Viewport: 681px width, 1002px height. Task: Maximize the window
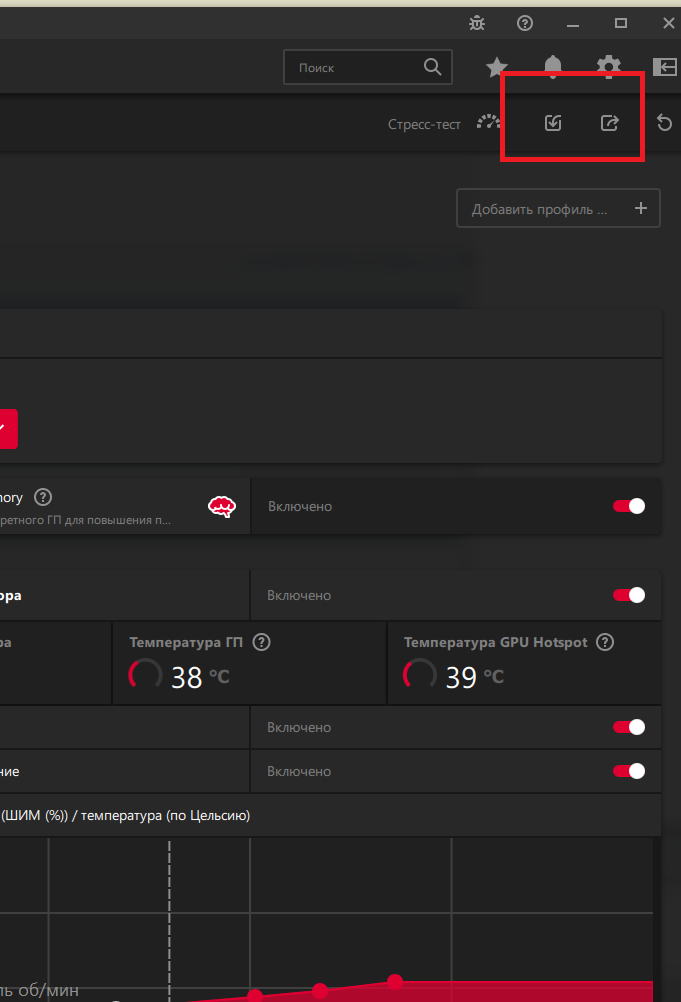pos(620,24)
